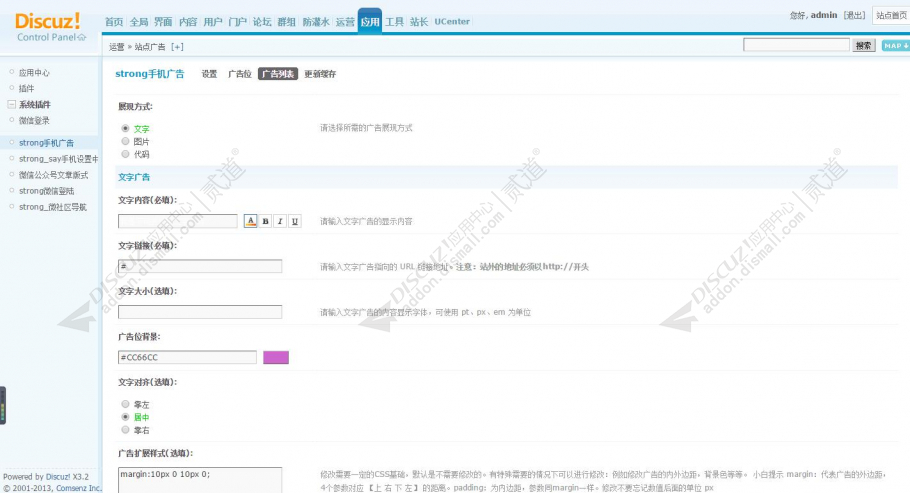This screenshot has width=910, height=493.
Task: Open 插件 in the sidebar
Action: [26, 88]
